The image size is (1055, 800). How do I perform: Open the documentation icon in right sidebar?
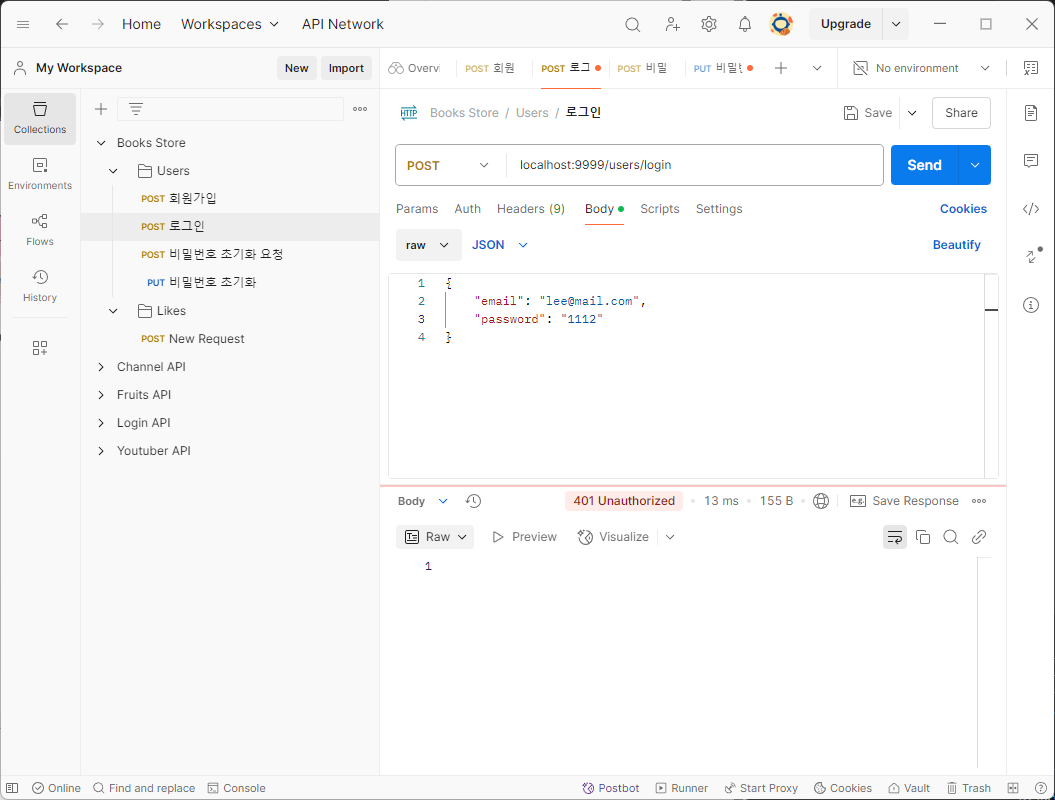(1031, 112)
